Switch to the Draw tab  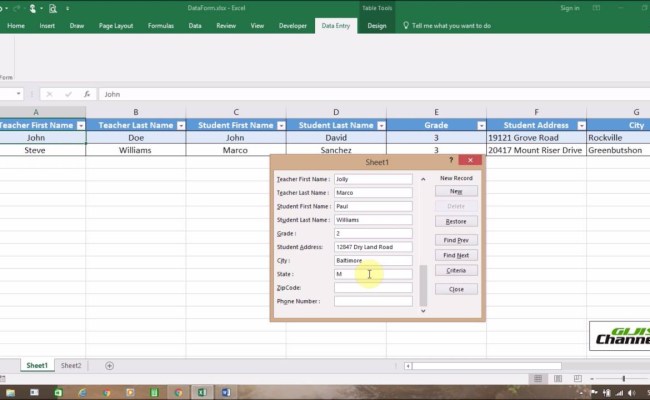77,26
